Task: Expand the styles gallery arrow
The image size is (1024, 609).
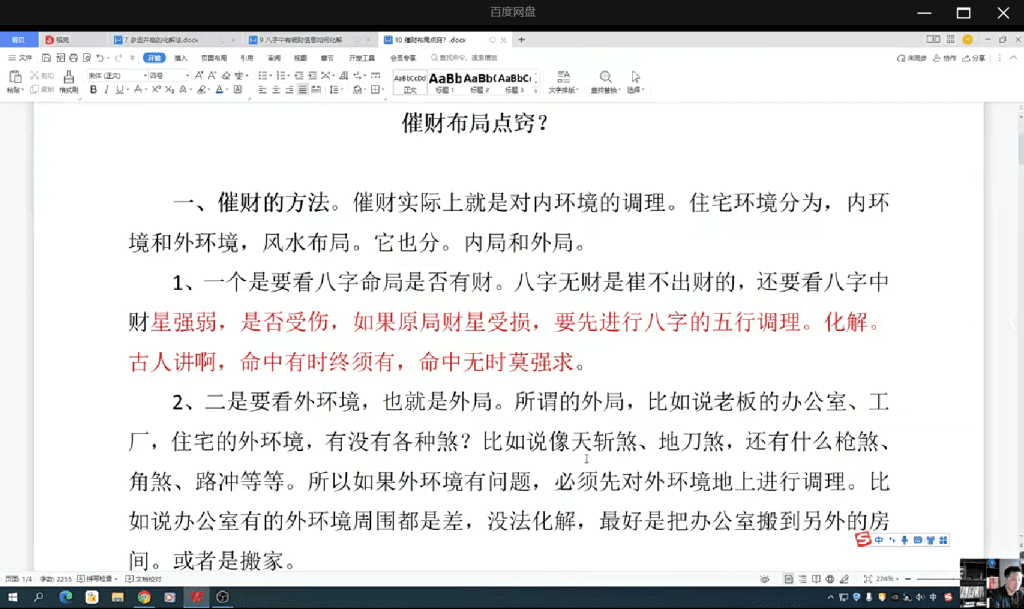Action: 537,90
